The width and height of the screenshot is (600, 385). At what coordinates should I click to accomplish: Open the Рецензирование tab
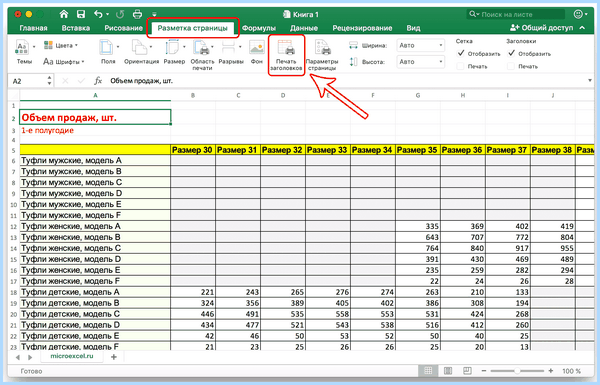[362, 28]
